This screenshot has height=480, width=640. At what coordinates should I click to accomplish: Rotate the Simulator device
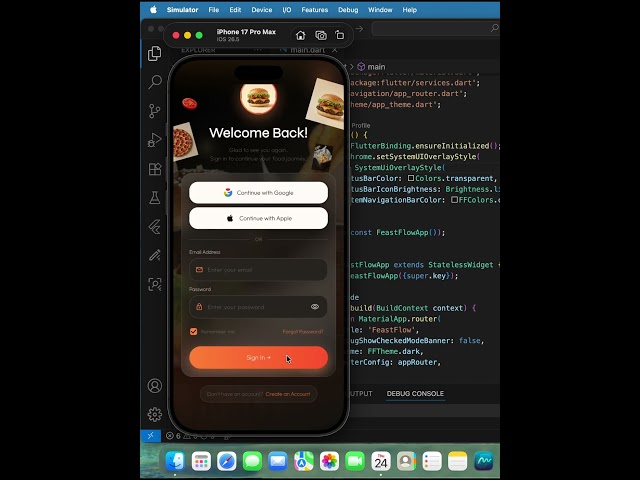(x=340, y=35)
